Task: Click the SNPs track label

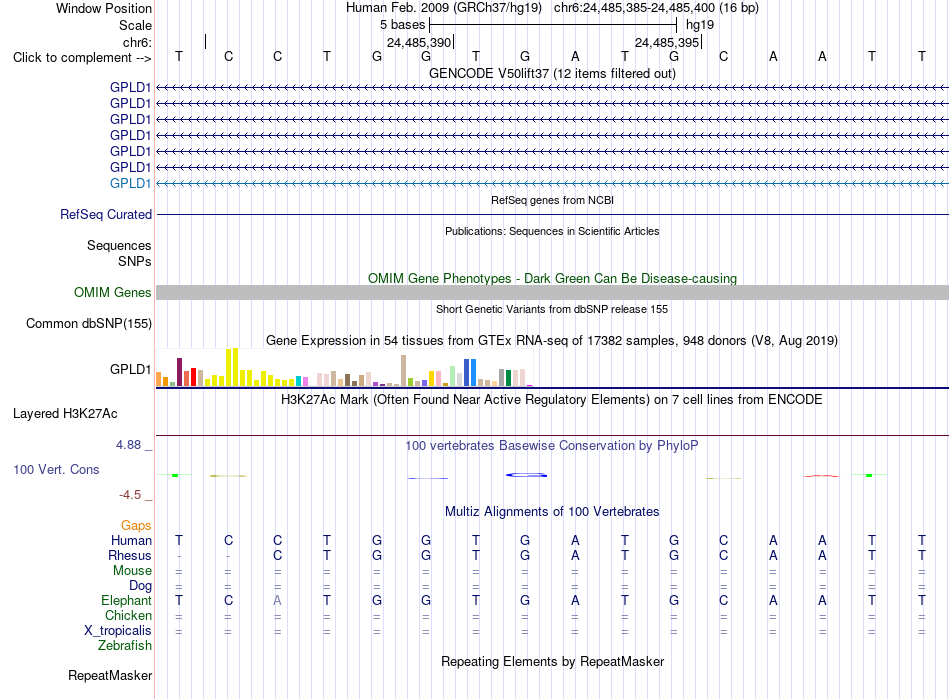Action: pyautogui.click(x=135, y=261)
